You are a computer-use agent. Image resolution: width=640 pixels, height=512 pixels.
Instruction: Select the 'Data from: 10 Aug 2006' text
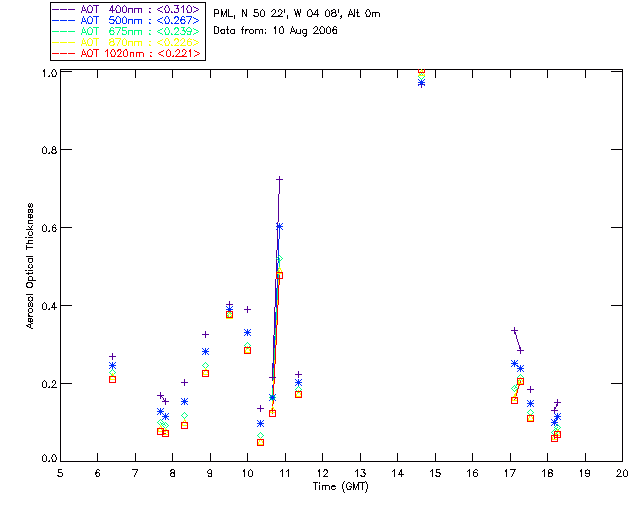point(275,31)
